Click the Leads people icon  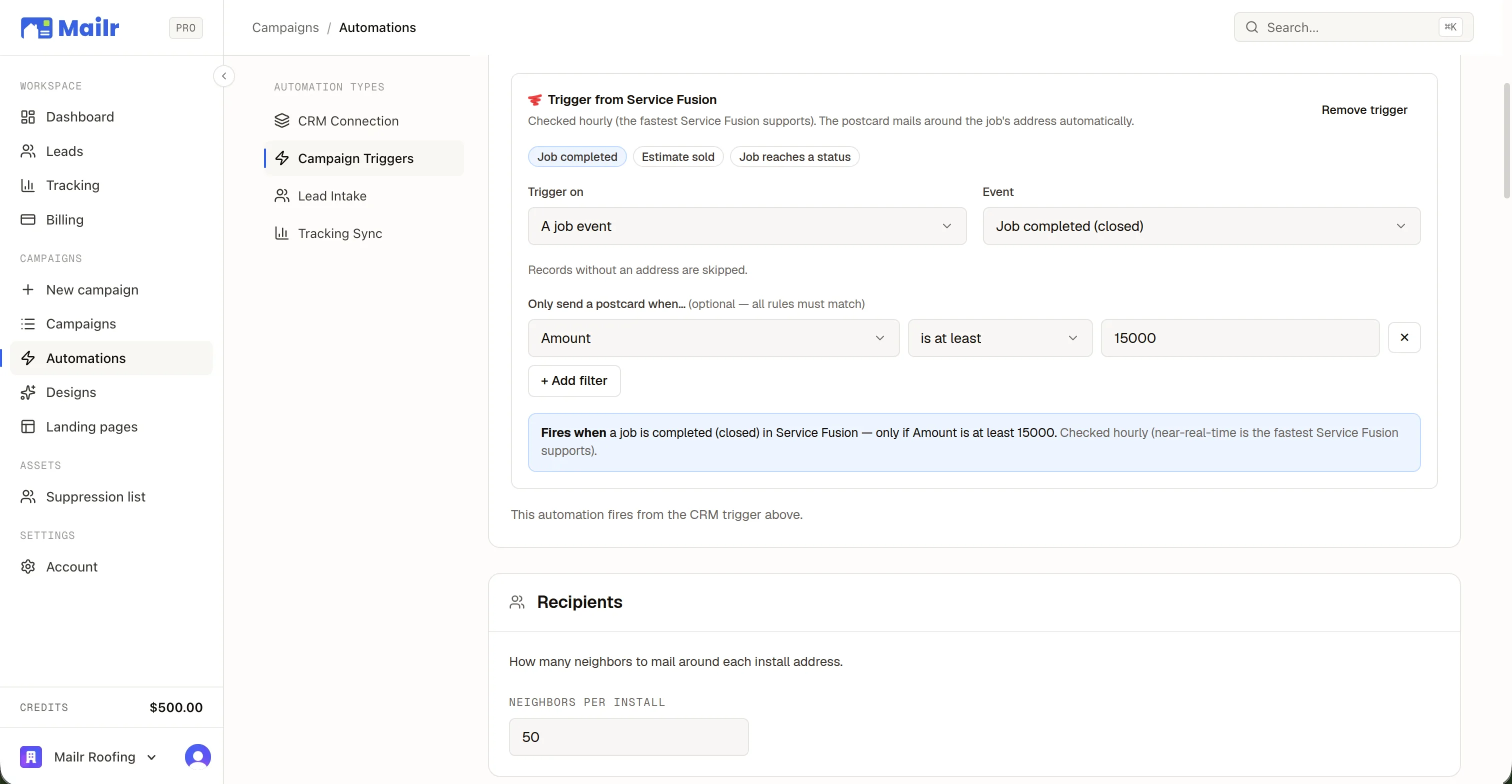pyautogui.click(x=27, y=151)
